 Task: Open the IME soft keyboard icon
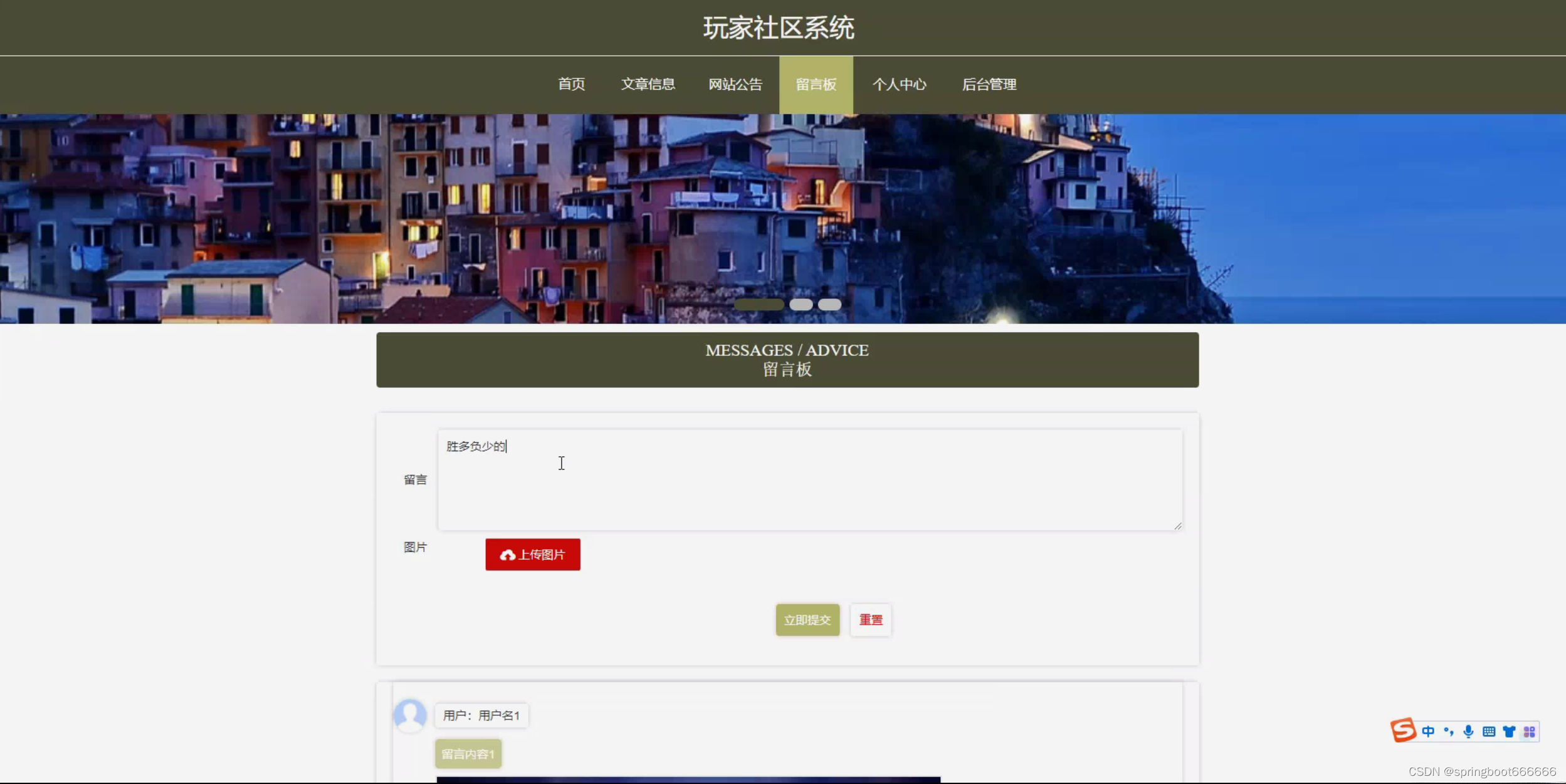click(1489, 731)
